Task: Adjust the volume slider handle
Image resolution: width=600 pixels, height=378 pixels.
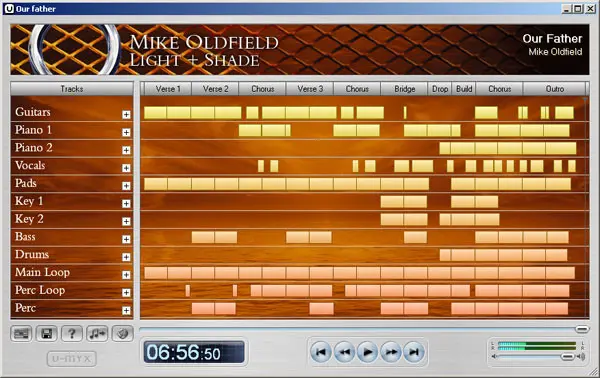Action: point(567,357)
